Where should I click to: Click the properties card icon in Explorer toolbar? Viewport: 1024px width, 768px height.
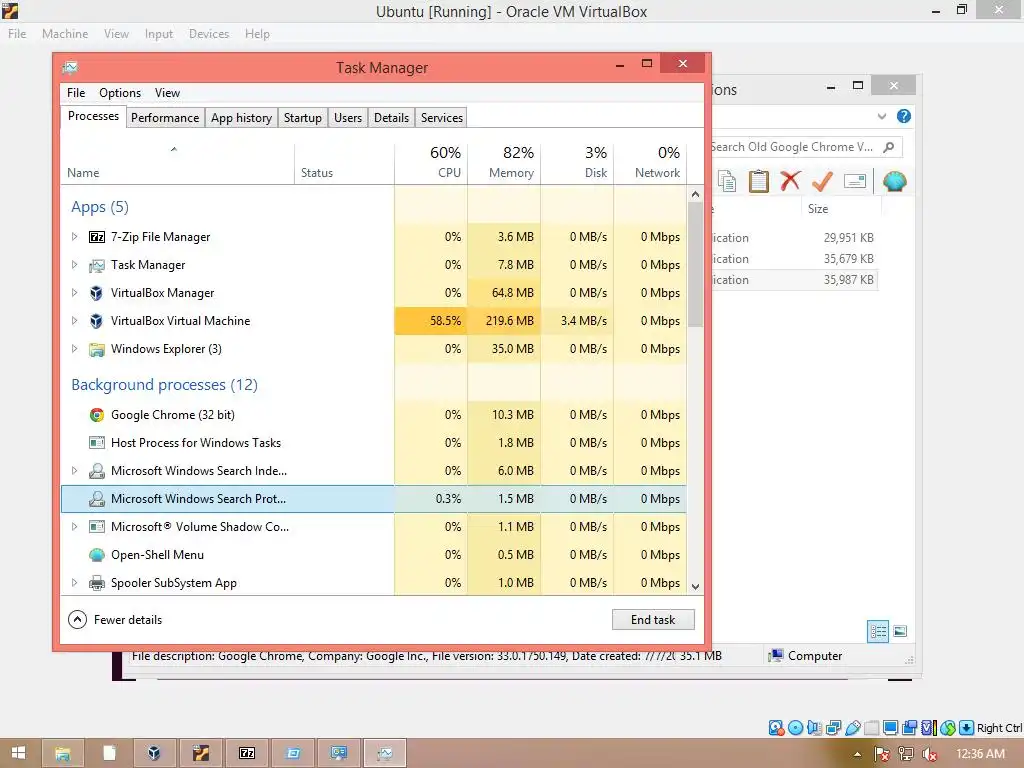tap(855, 181)
